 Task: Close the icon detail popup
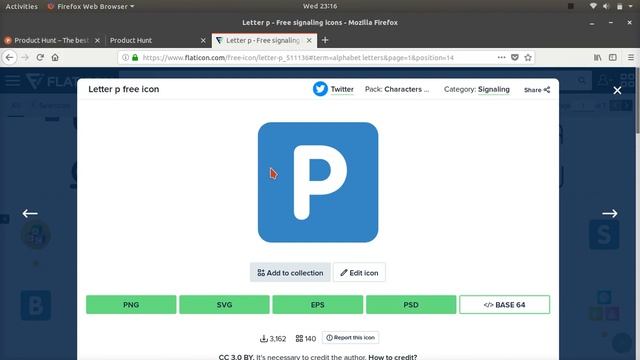click(617, 90)
